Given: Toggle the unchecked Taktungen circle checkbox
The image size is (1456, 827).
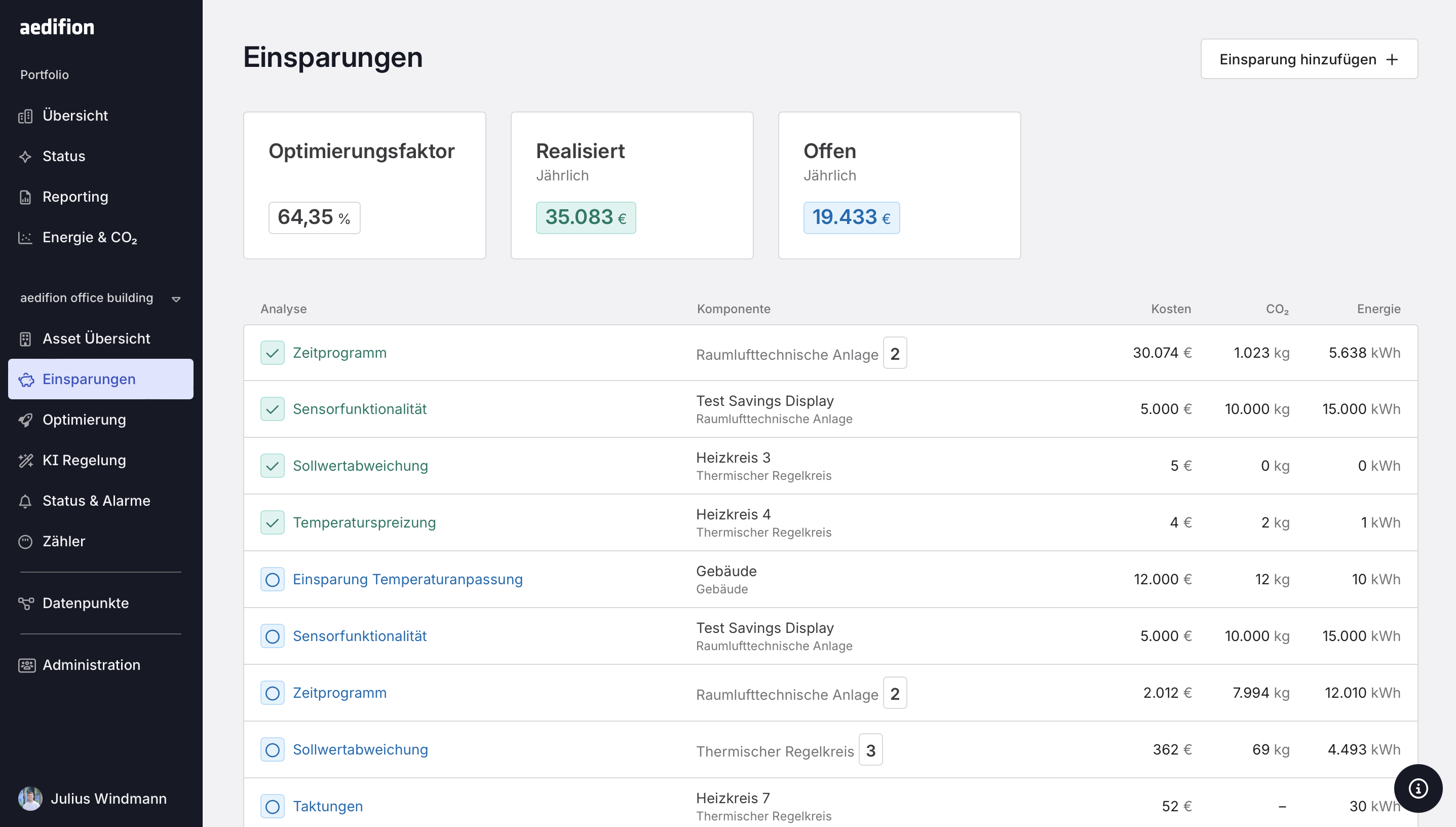Looking at the screenshot, I should click(272, 806).
